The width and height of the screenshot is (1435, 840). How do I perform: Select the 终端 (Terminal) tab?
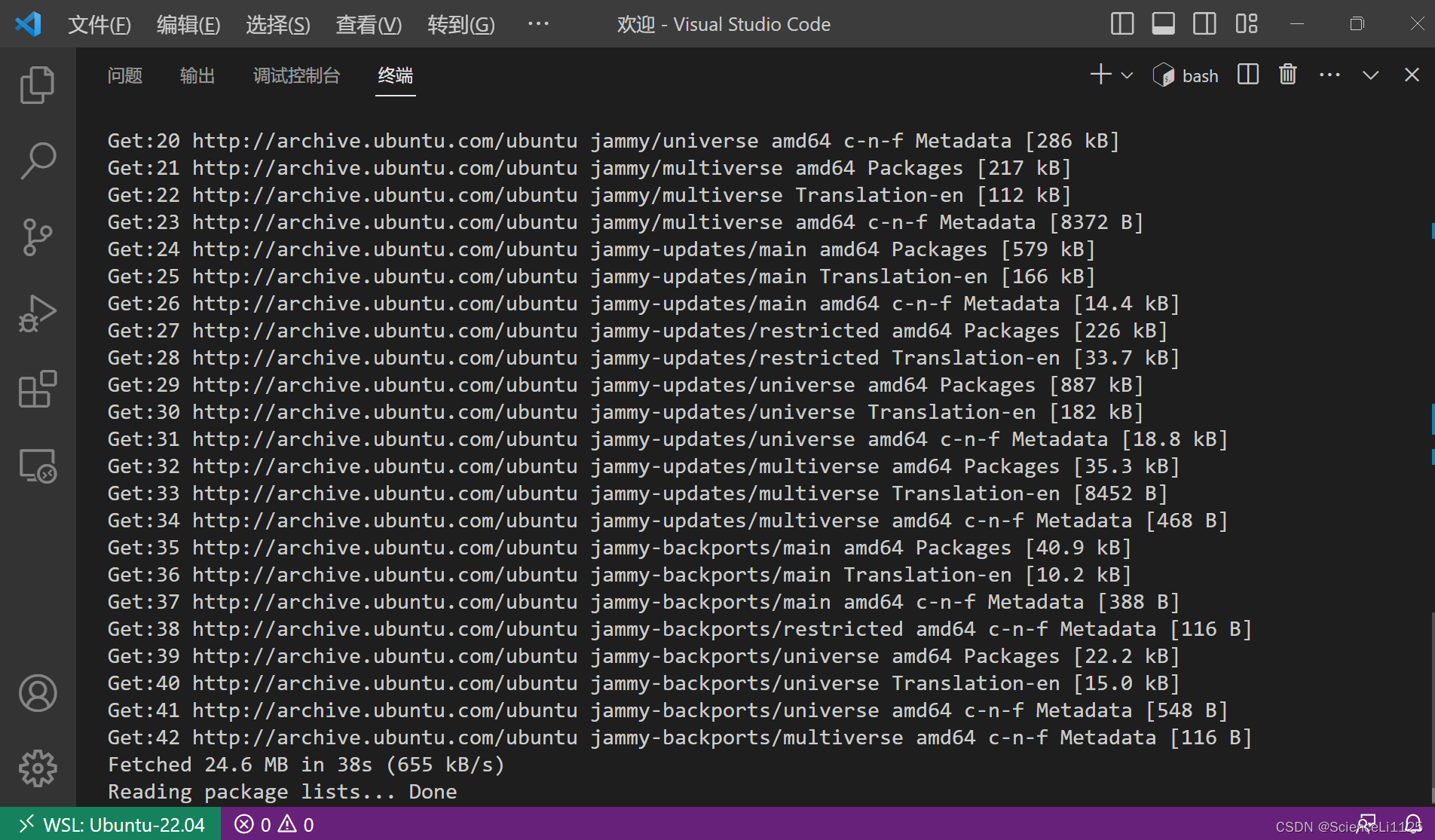pyautogui.click(x=396, y=75)
